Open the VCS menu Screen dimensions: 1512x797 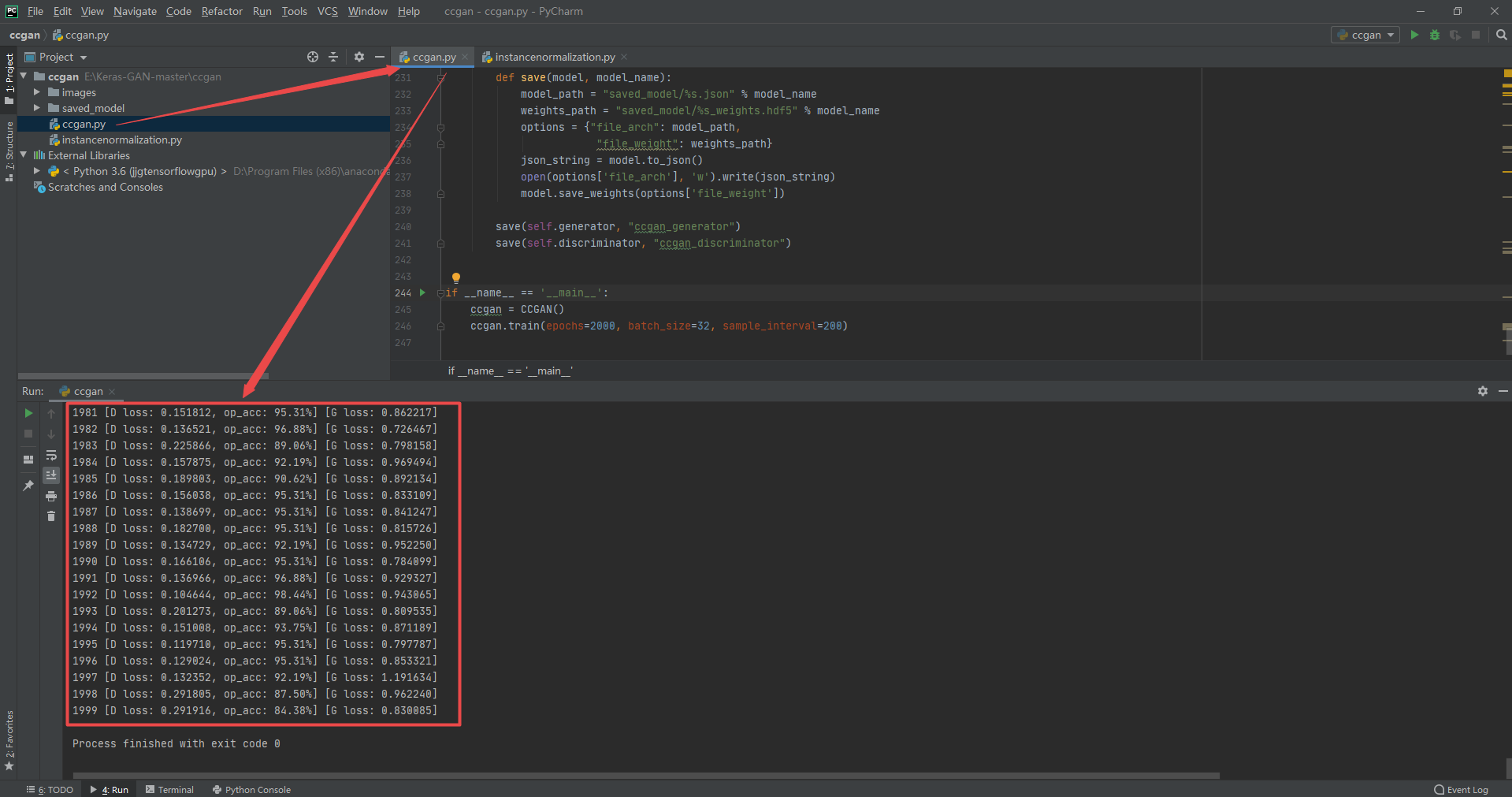click(328, 11)
